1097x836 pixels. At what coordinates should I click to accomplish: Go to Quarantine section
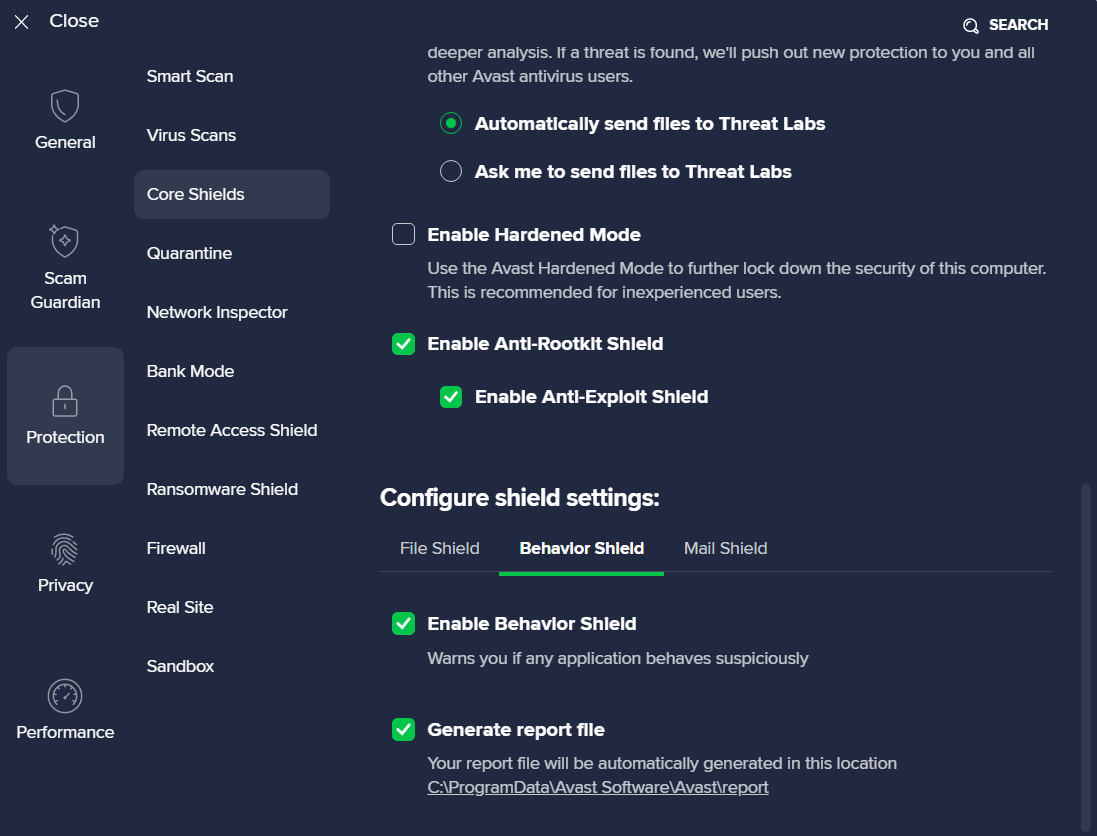tap(189, 253)
